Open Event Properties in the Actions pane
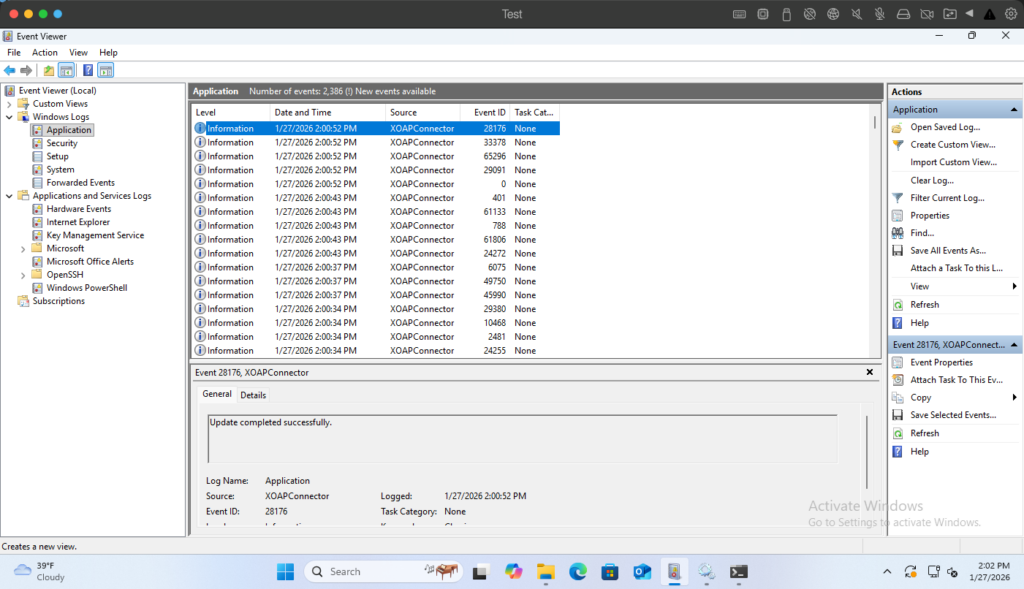Screen dimensions: 1024x589 (x=940, y=362)
